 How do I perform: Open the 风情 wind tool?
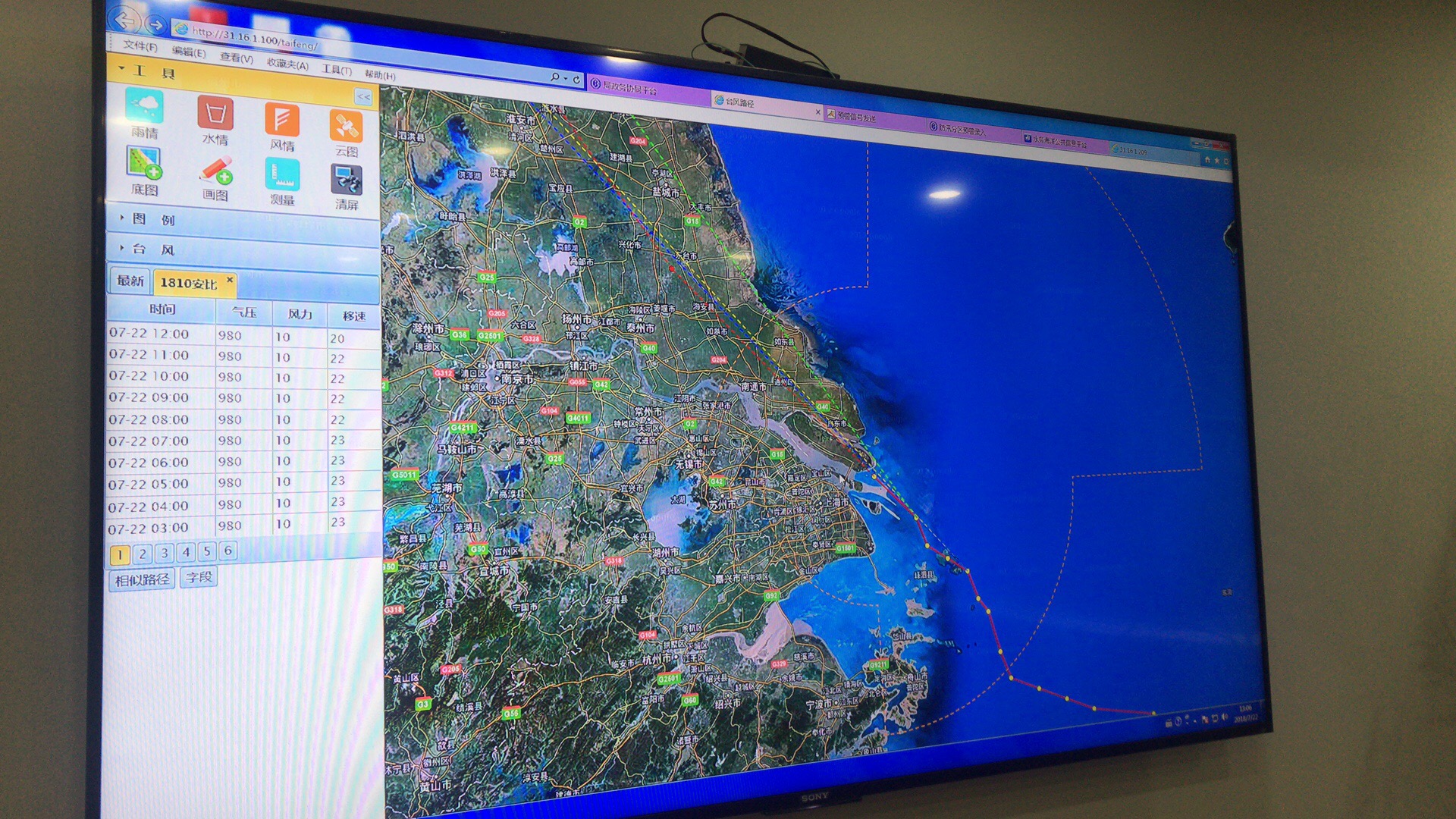pos(281,121)
